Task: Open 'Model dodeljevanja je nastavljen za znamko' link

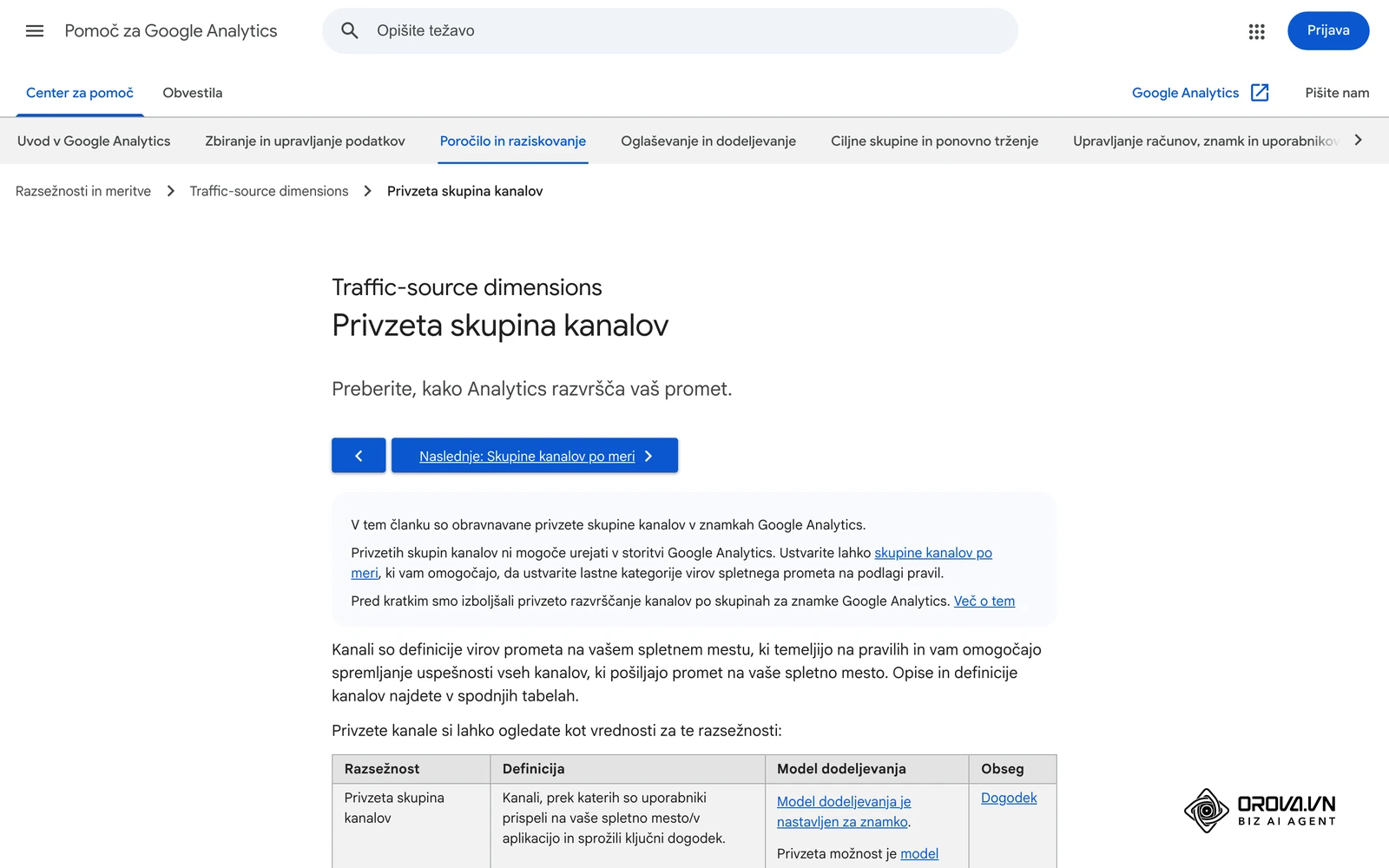Action: tap(844, 812)
